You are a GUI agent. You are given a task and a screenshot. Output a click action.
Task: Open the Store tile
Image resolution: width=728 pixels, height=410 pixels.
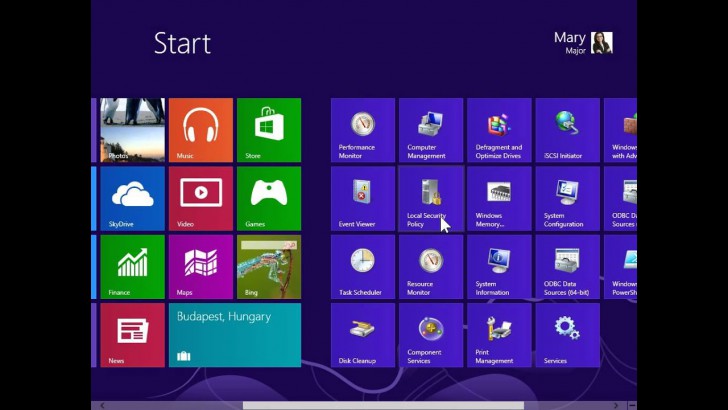click(x=269, y=130)
